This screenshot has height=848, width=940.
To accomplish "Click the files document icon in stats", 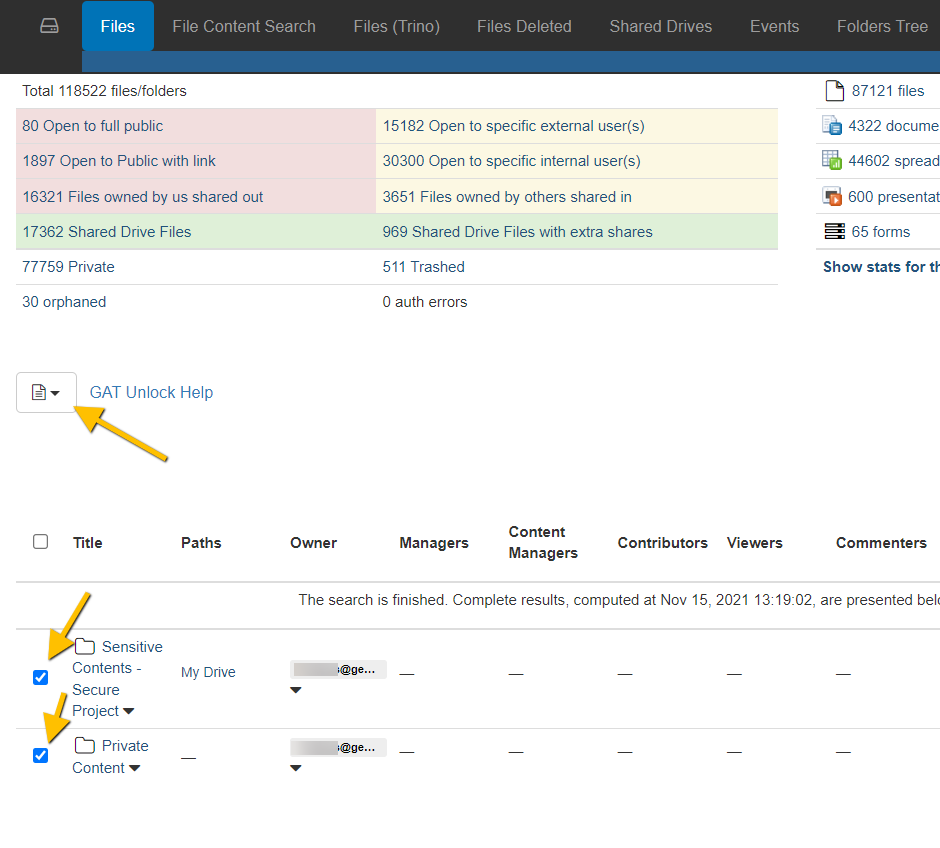I will pos(833,91).
